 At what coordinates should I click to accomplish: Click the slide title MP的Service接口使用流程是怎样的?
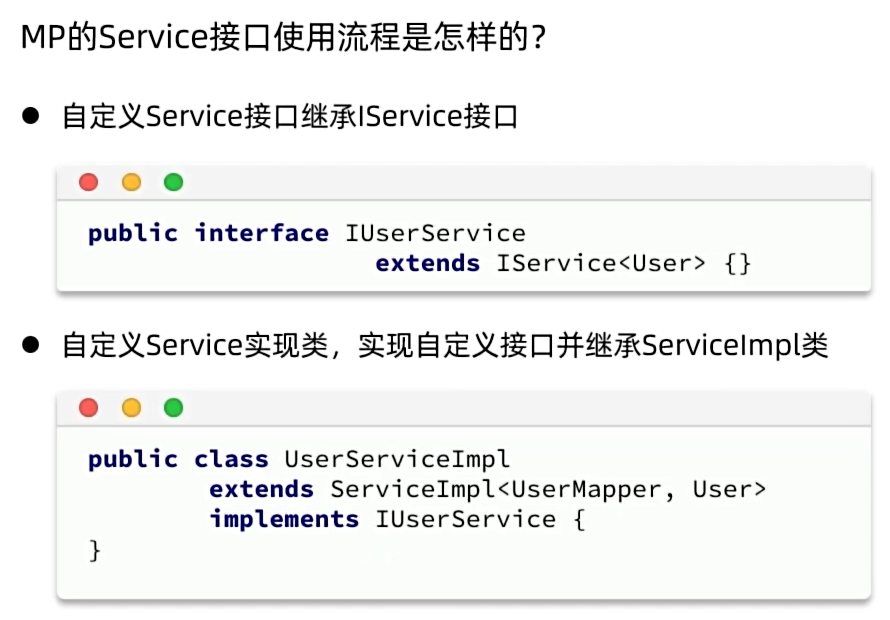pos(283,37)
